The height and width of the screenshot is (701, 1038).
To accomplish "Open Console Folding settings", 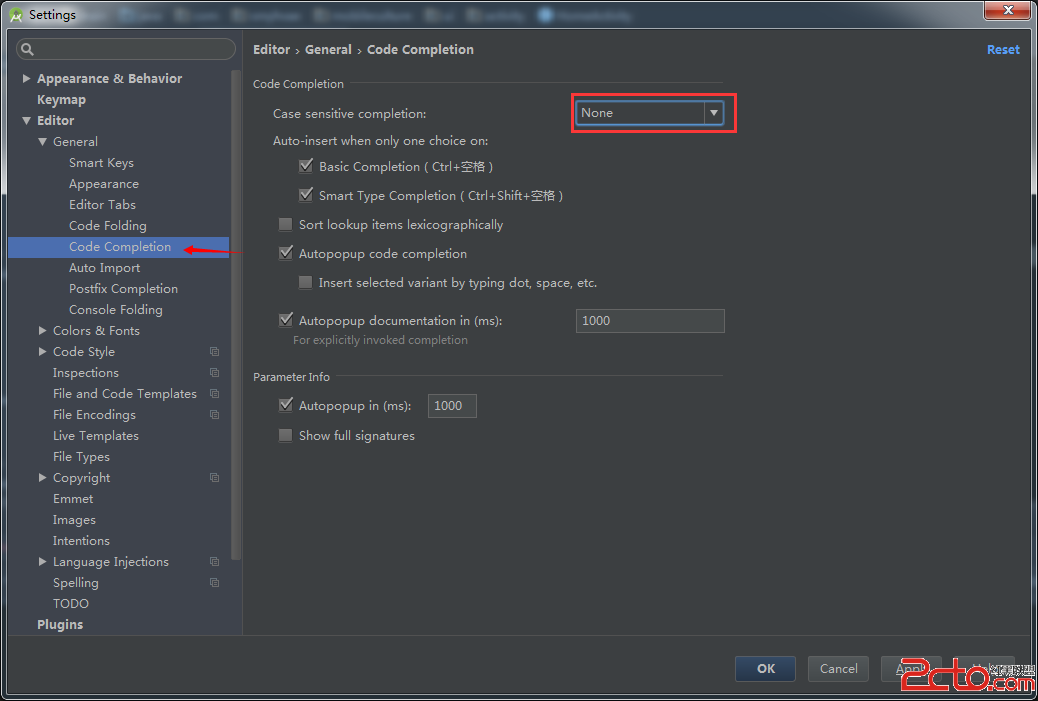I will (116, 310).
